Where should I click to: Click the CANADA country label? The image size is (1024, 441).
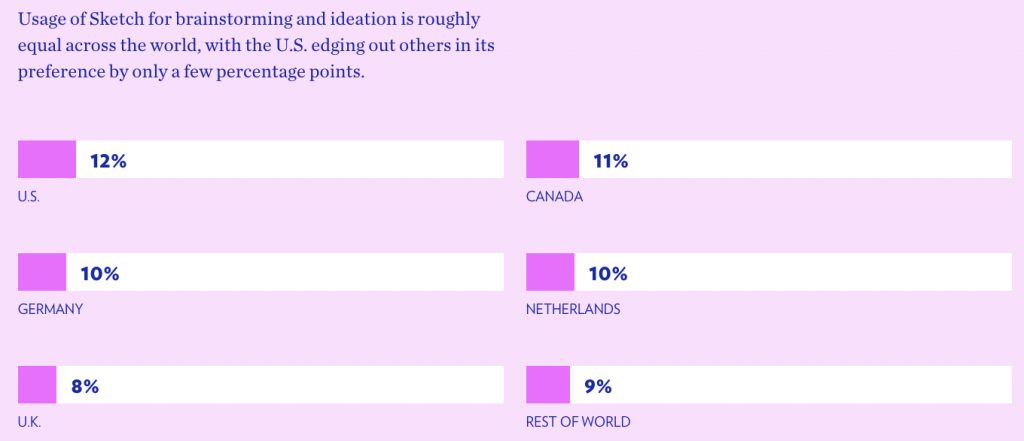coord(554,197)
